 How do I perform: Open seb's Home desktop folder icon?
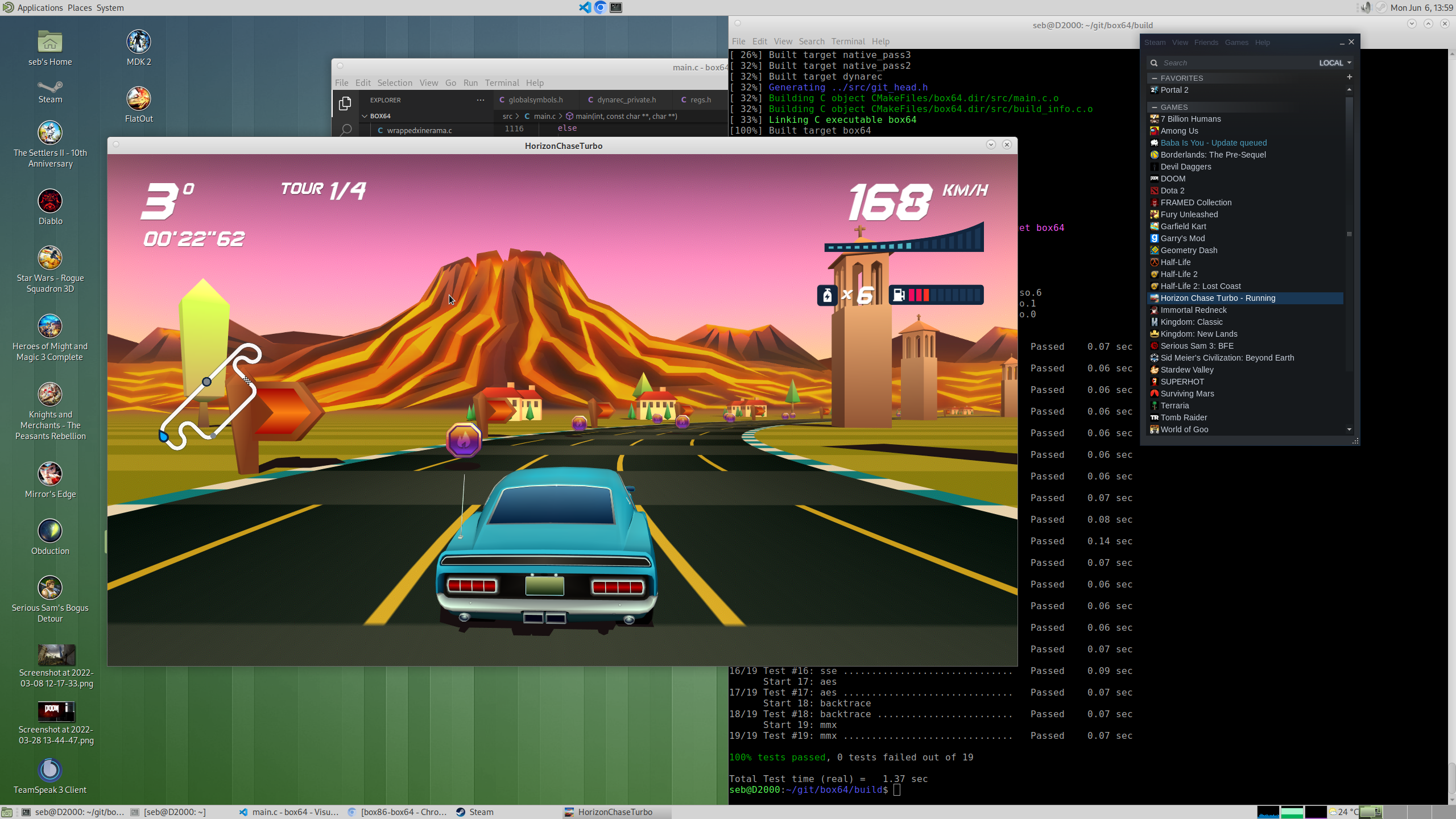[50, 42]
